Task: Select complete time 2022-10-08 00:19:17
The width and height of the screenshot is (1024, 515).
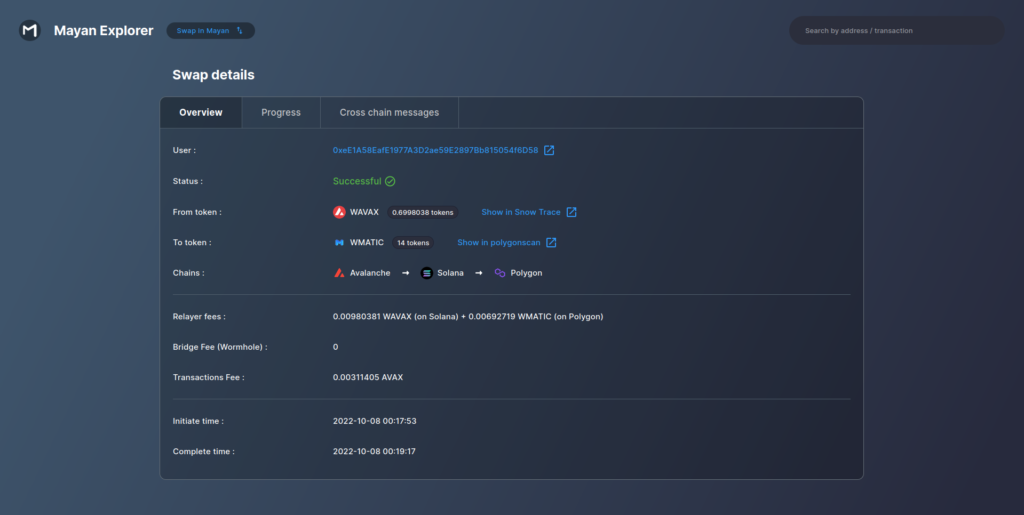Action: click(374, 451)
